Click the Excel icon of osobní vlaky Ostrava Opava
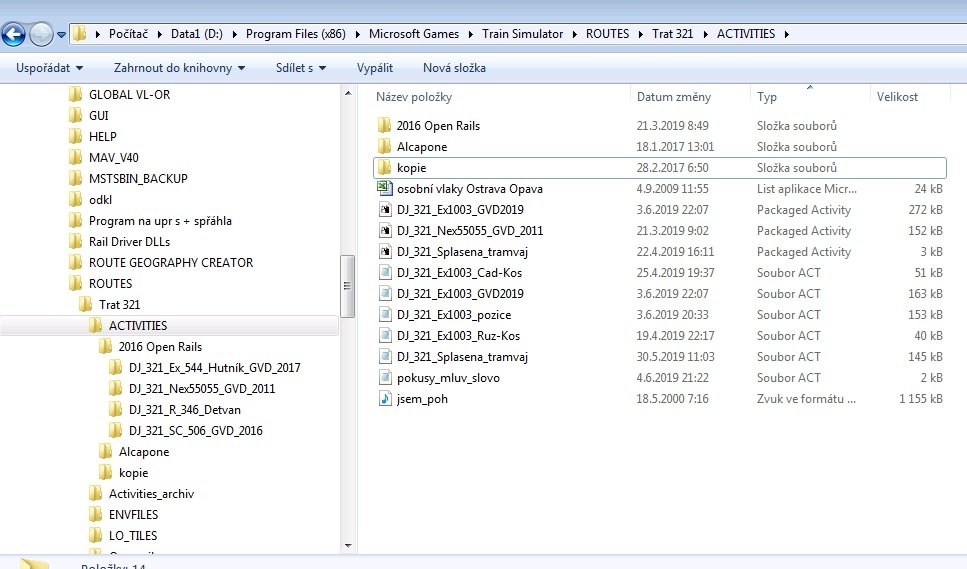 point(384,189)
